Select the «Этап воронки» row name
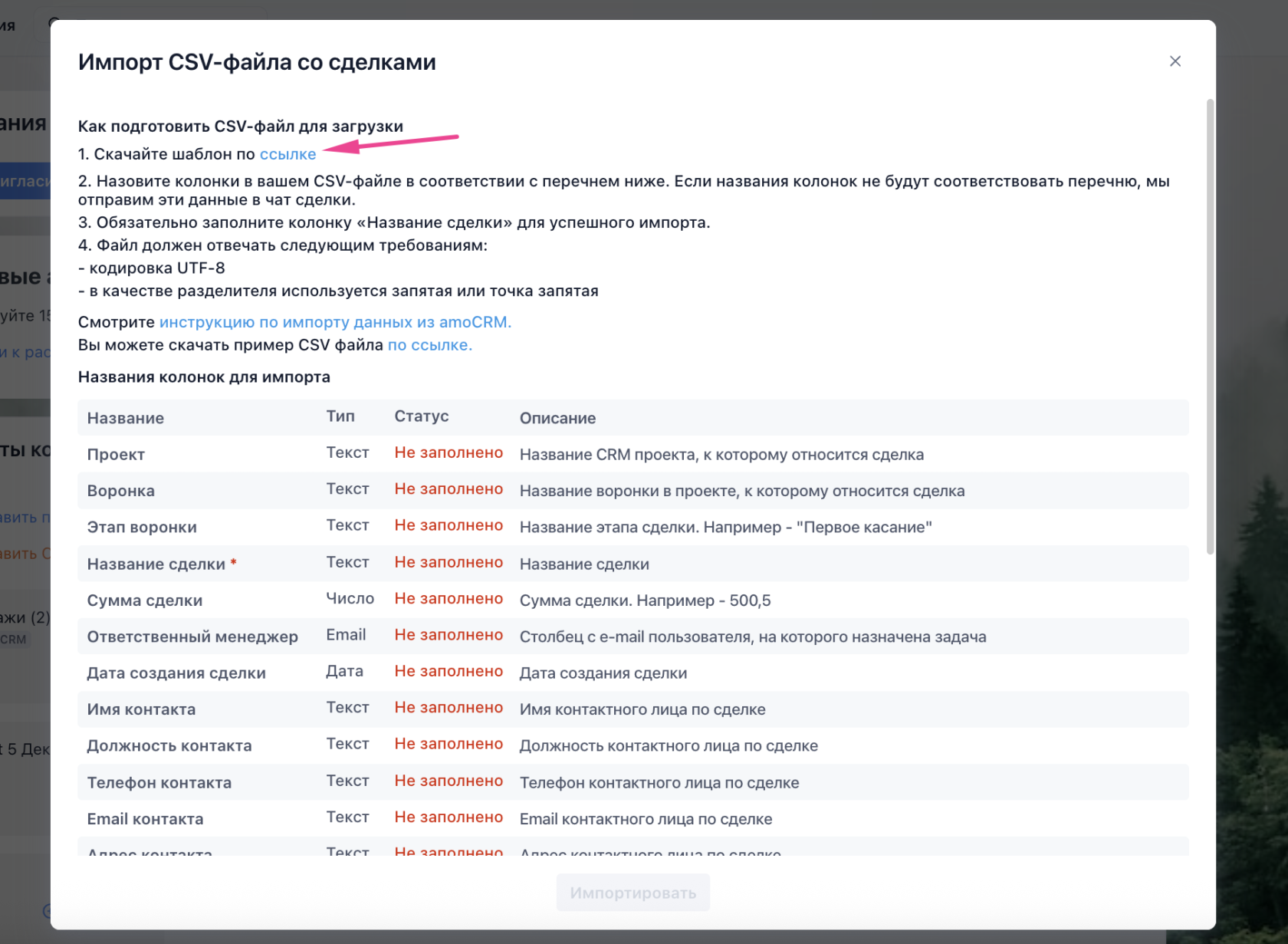 click(x=142, y=528)
